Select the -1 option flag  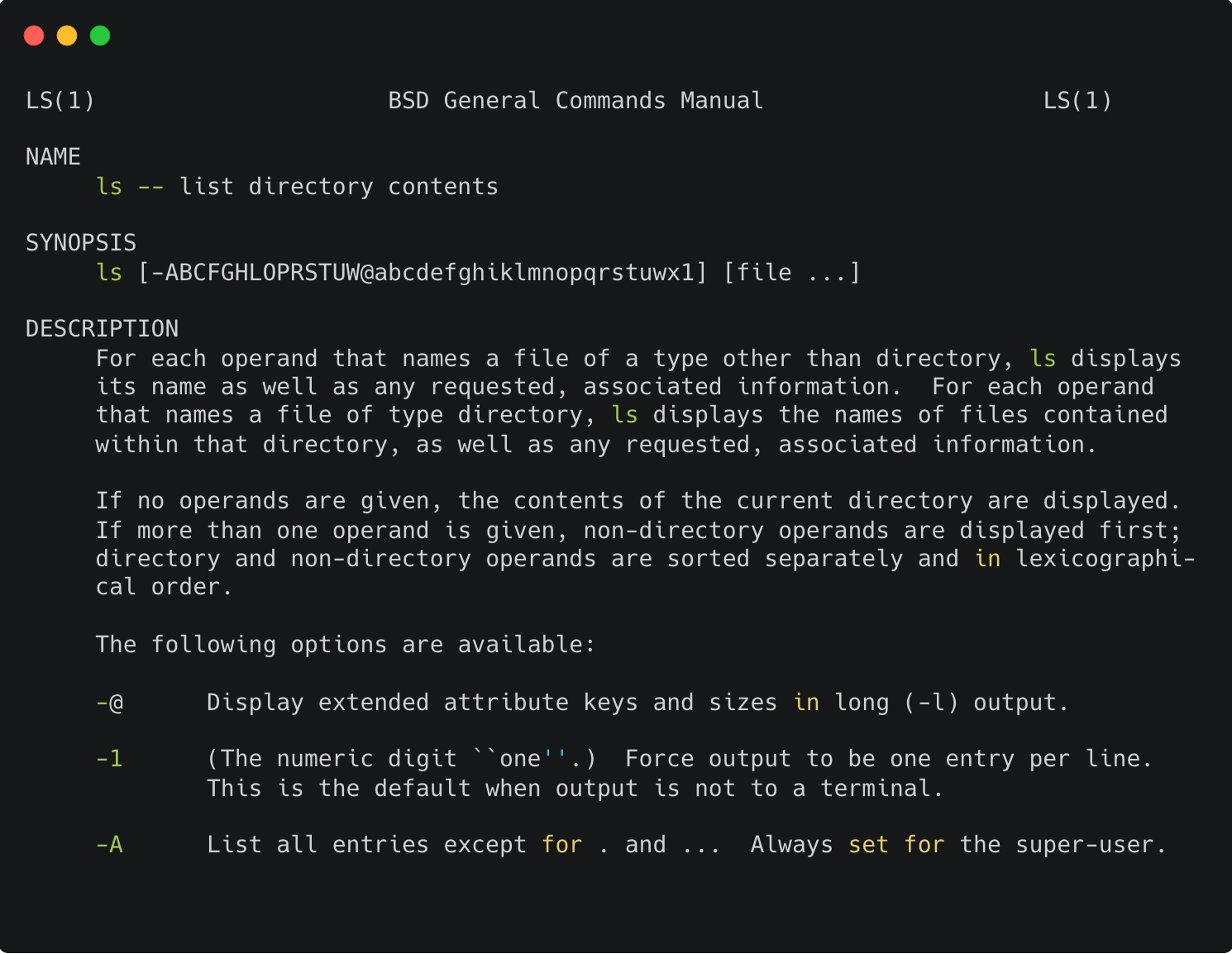pos(110,758)
